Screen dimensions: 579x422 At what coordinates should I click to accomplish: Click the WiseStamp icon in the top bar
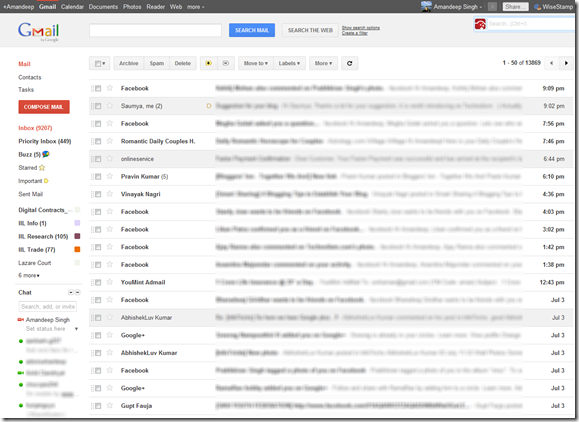click(x=537, y=7)
